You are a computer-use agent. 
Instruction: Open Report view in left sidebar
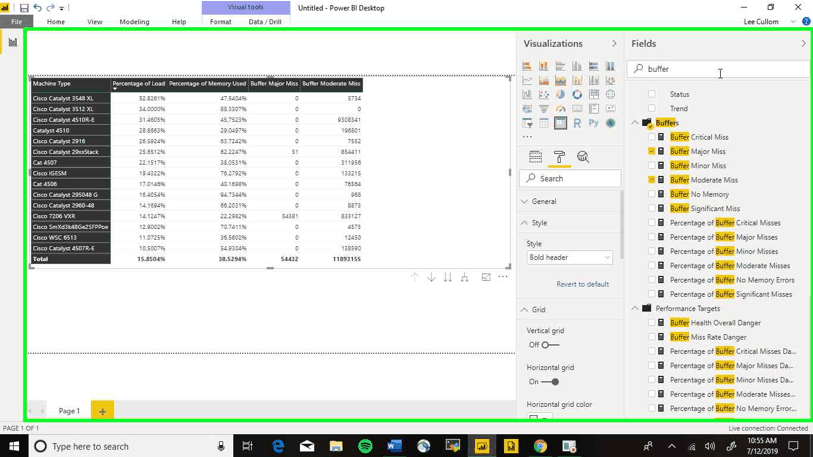pyautogui.click(x=12, y=43)
